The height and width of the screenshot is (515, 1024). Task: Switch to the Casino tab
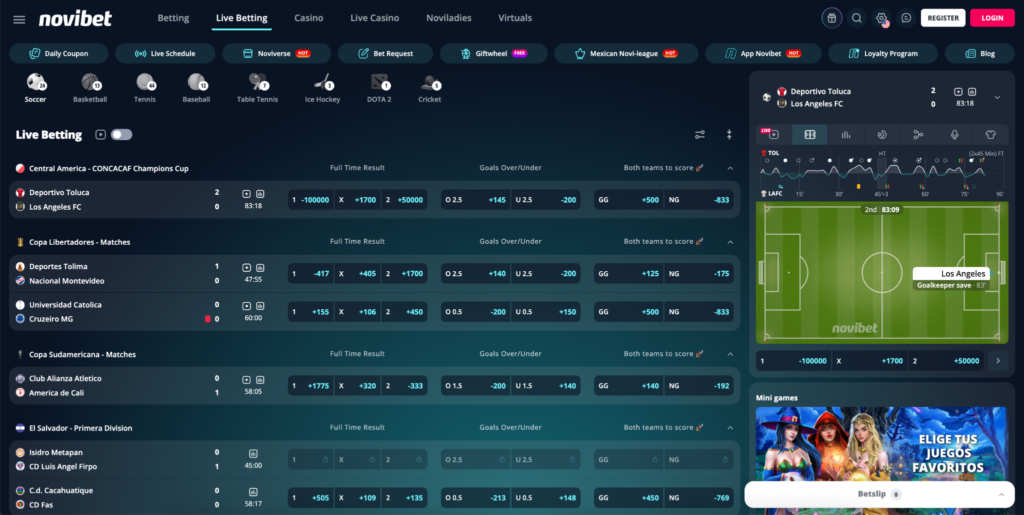(x=308, y=18)
